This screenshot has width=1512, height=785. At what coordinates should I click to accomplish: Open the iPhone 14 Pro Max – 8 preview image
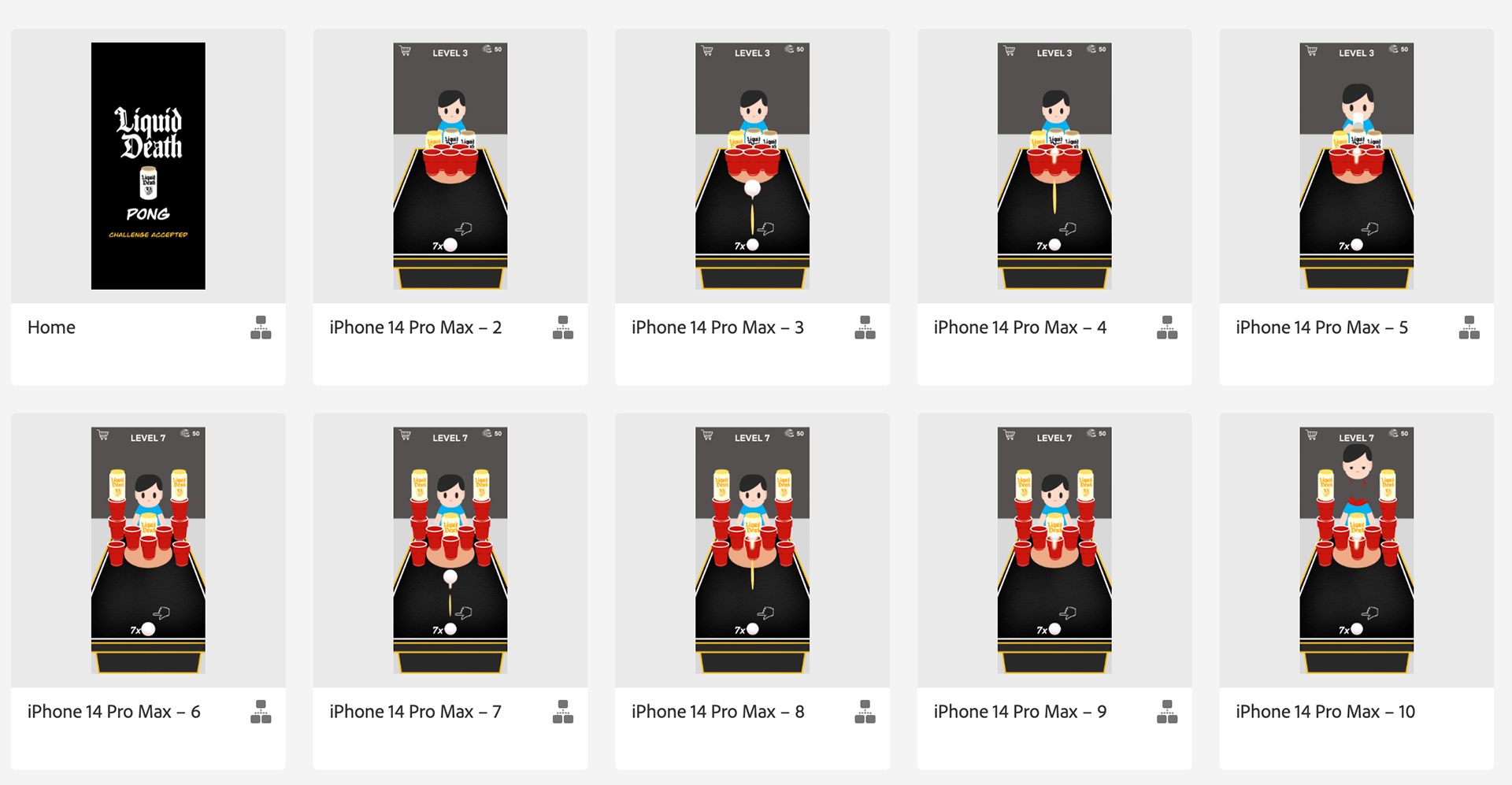pyautogui.click(x=752, y=550)
